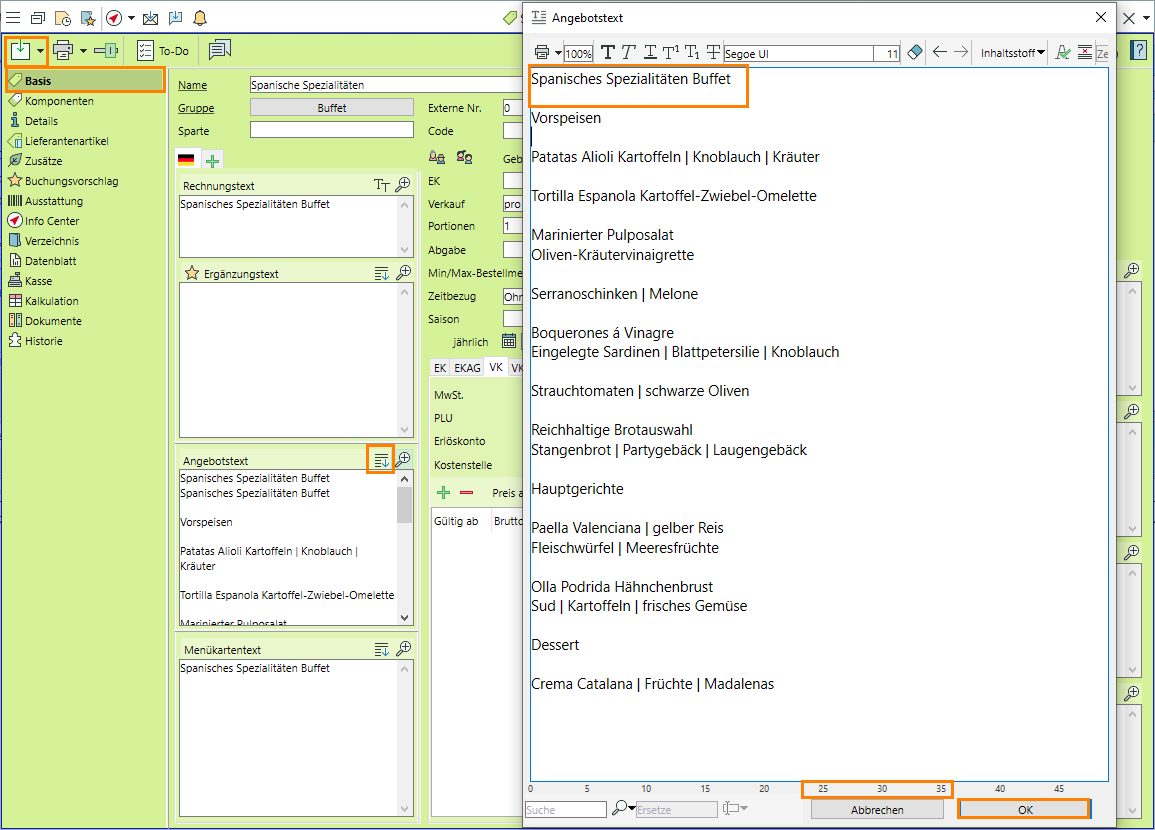
Task: Open Komponenten in the sidebar
Action: point(59,101)
